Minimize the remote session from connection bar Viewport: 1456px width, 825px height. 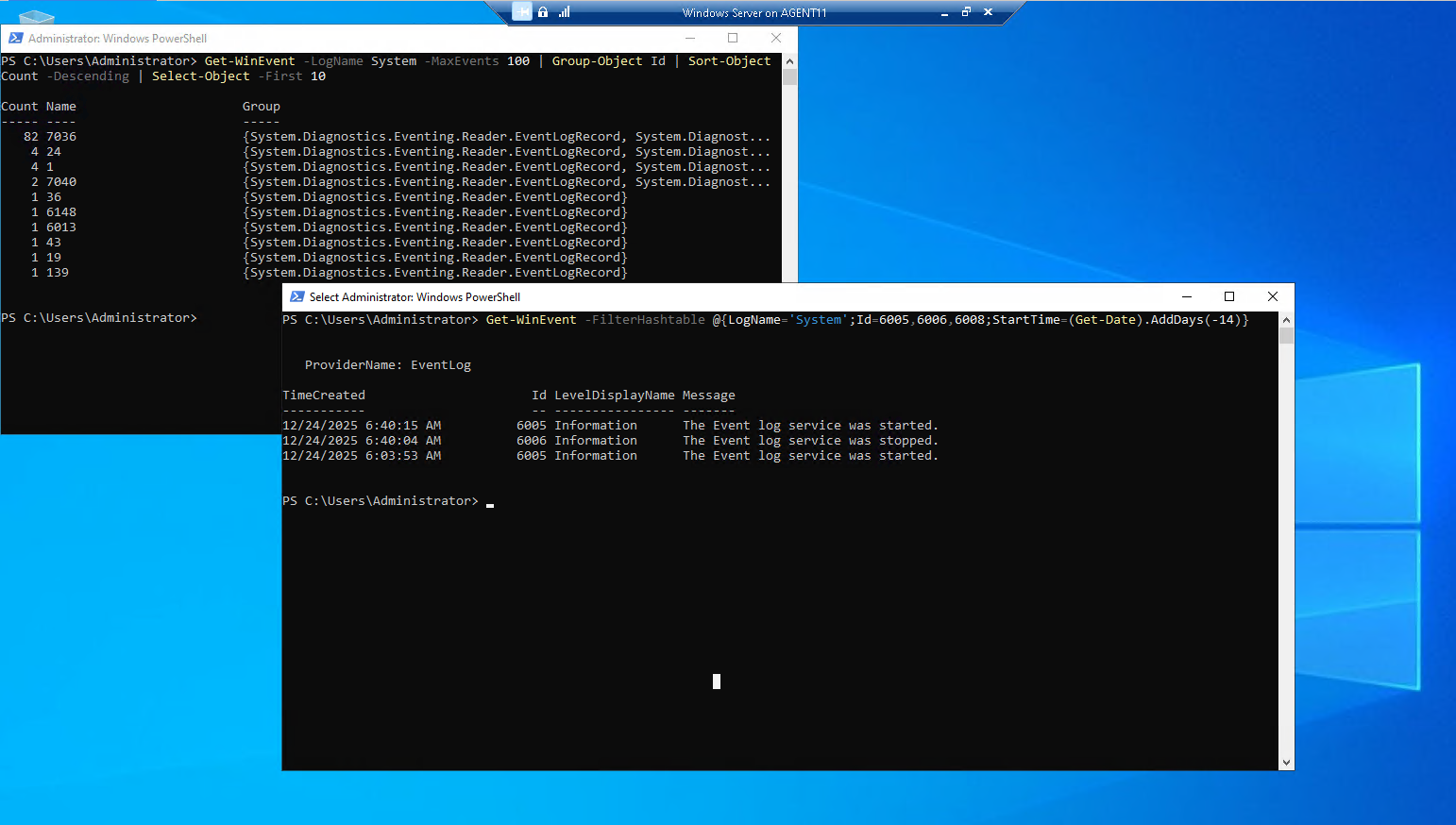(944, 12)
